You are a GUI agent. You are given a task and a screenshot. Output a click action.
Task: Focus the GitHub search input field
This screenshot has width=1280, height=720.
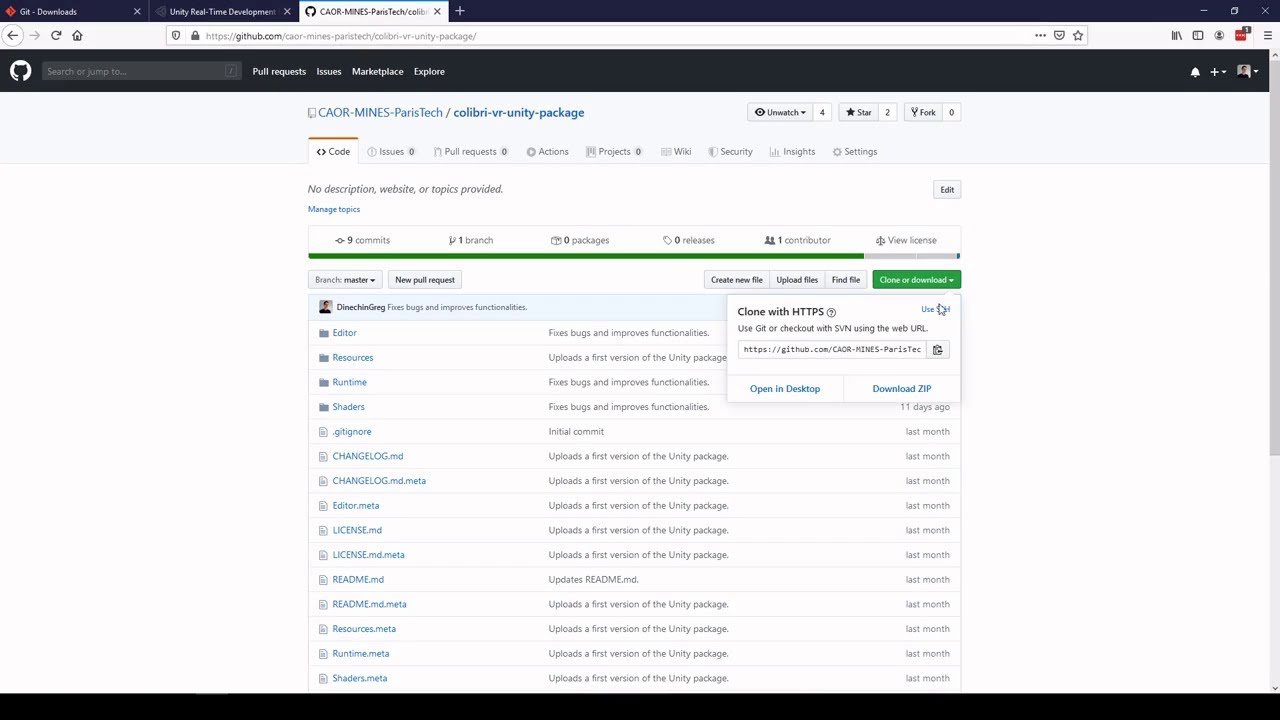coord(141,72)
